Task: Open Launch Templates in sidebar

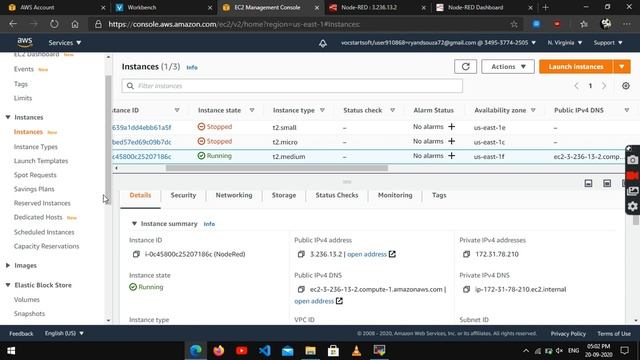Action: (41, 161)
